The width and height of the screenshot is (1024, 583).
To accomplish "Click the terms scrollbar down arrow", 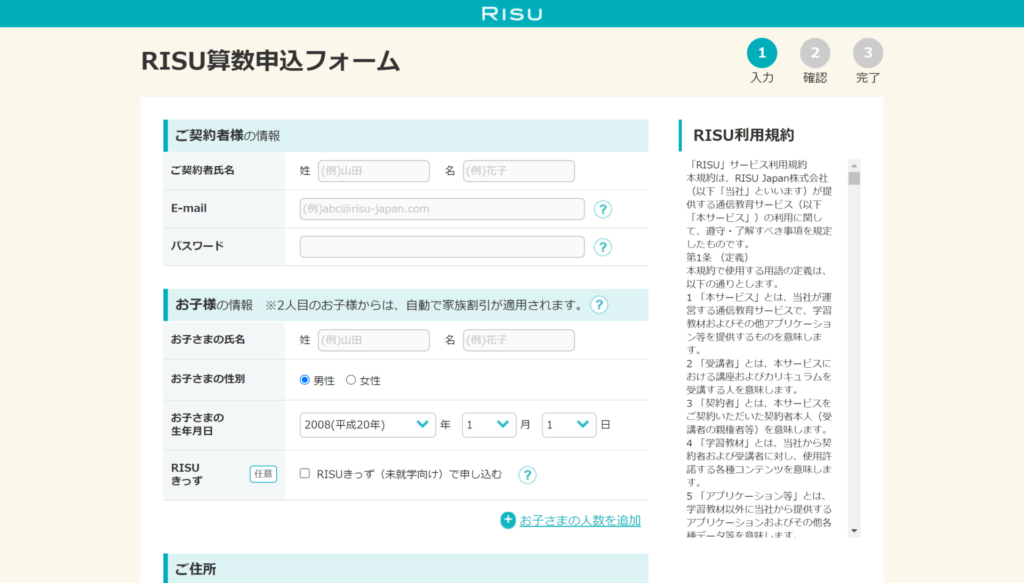I will pos(854,531).
